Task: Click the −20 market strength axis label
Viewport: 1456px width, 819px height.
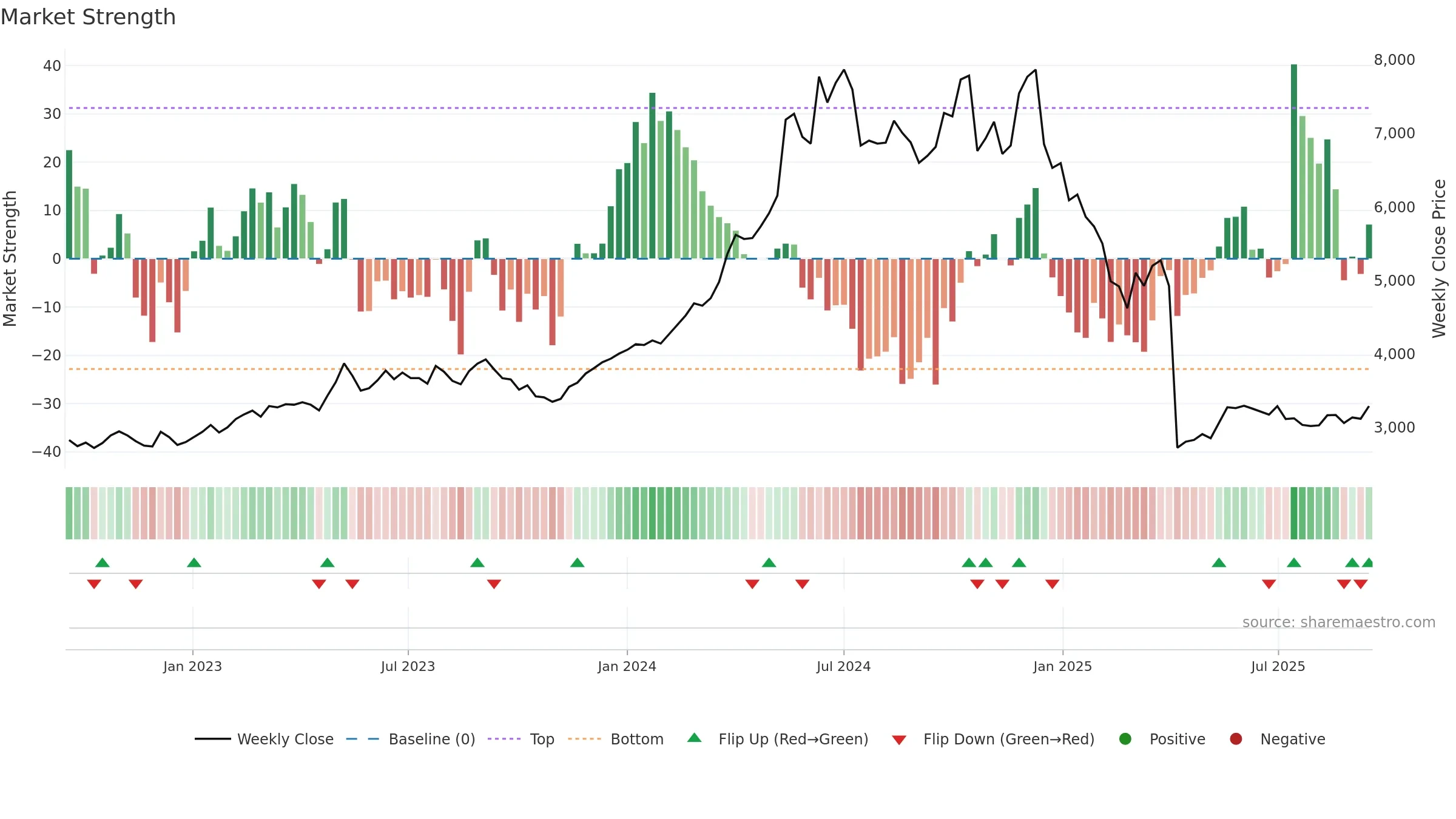Action: point(47,356)
